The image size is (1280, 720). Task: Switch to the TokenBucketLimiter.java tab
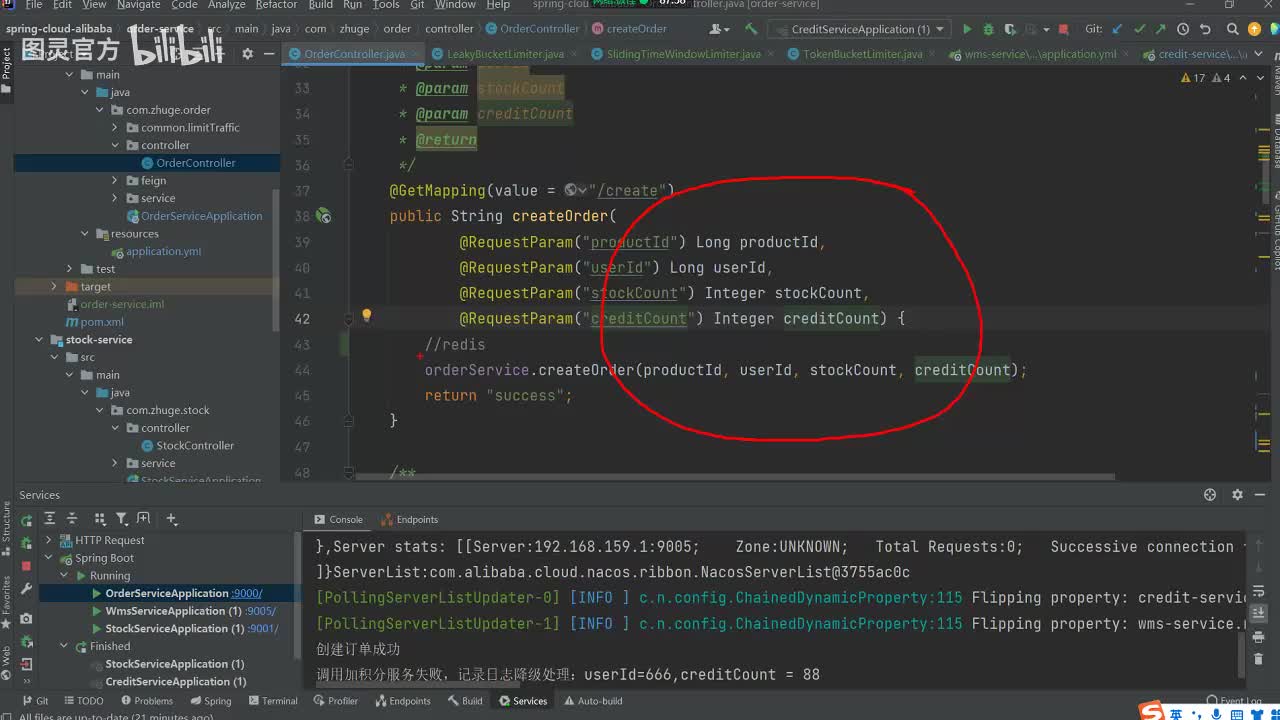[861, 54]
